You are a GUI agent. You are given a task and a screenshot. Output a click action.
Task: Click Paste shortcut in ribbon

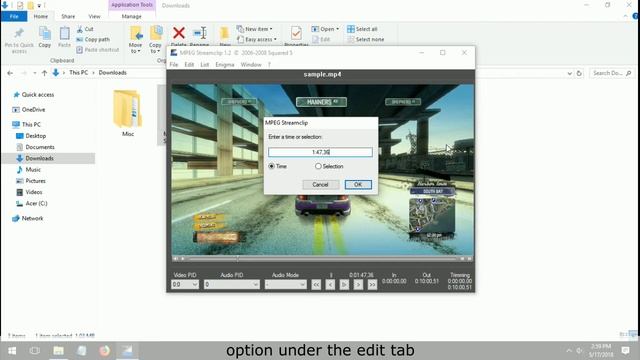click(98, 50)
